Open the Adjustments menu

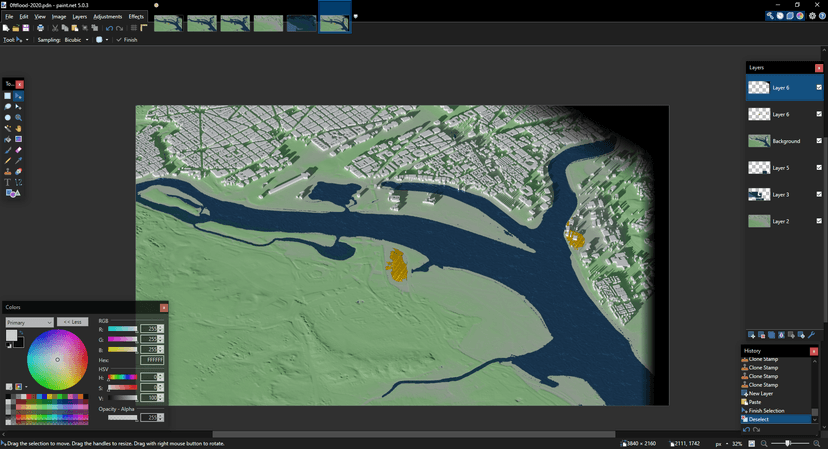pyautogui.click(x=107, y=17)
